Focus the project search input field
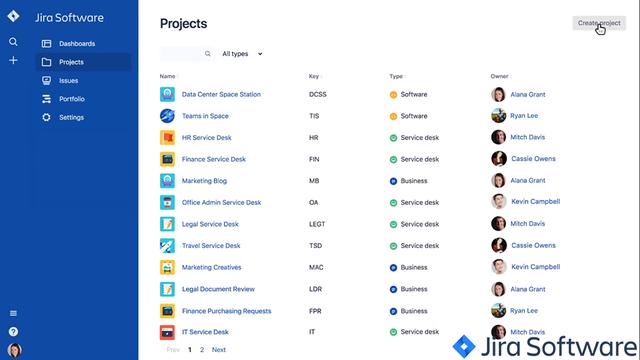The width and height of the screenshot is (640, 360). (187, 54)
